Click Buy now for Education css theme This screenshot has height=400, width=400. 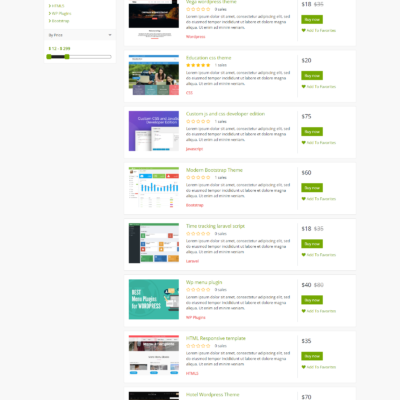(x=312, y=76)
